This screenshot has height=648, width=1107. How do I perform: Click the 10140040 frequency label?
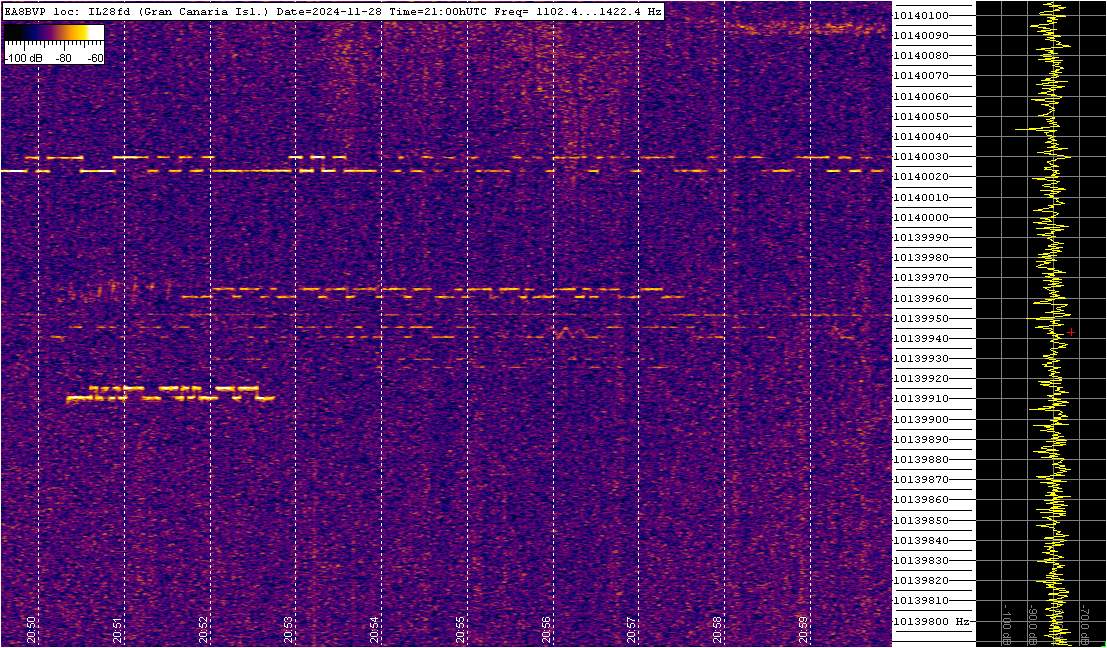[x=921, y=136]
